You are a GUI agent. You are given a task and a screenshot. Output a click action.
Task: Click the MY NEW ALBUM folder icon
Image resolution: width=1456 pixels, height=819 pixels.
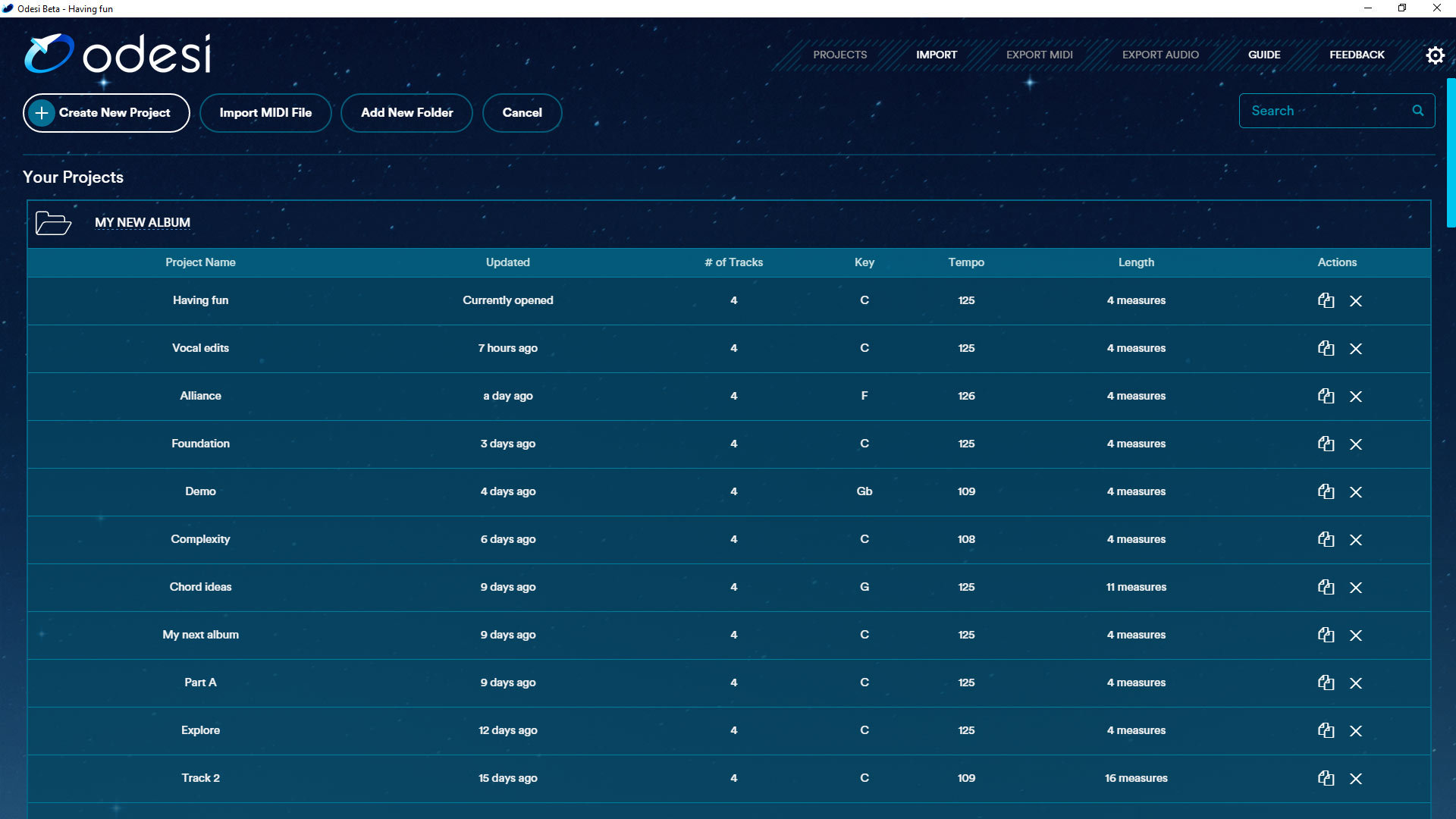coord(52,222)
